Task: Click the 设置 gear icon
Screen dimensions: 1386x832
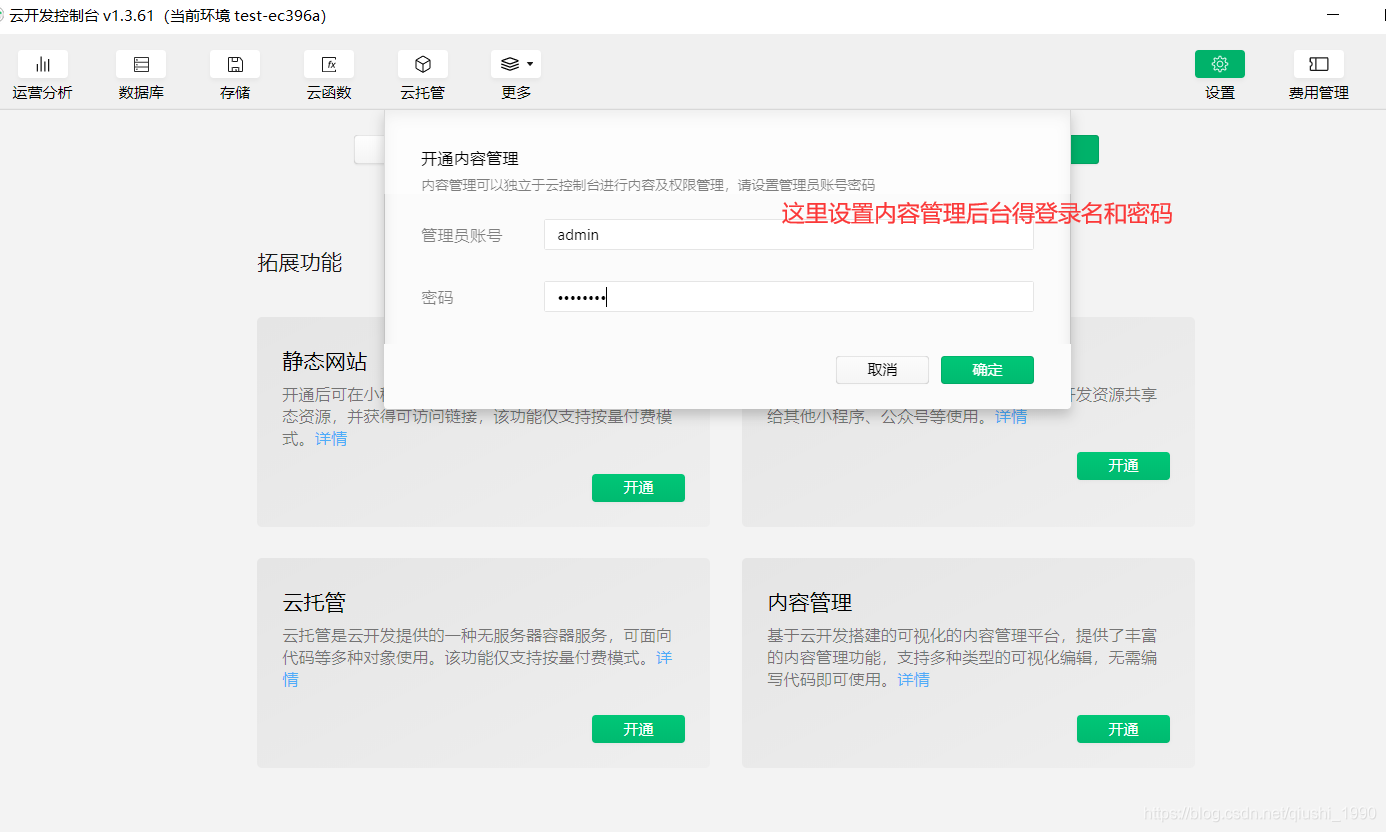Action: point(1220,64)
